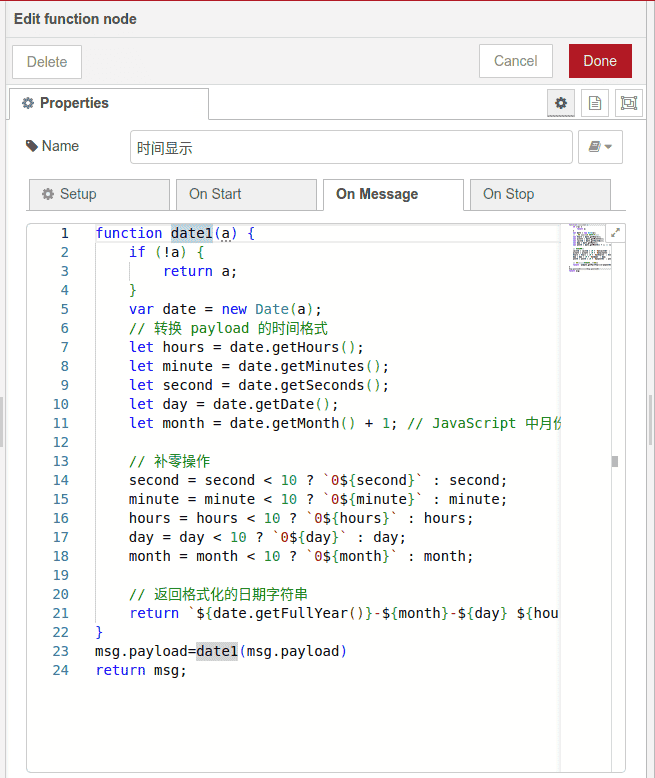Open node appearance settings icon
Image resolution: width=655 pixels, height=778 pixels.
627,103
